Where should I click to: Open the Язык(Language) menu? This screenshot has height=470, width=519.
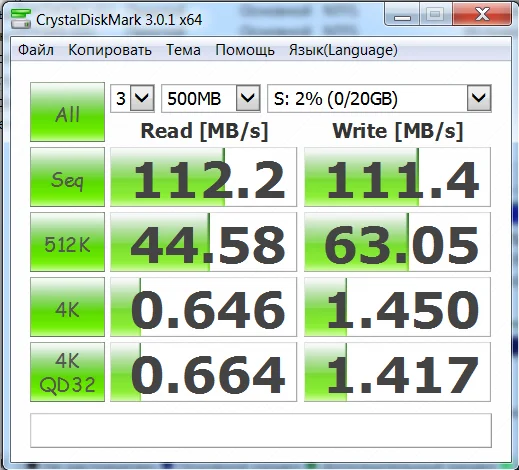pos(343,50)
